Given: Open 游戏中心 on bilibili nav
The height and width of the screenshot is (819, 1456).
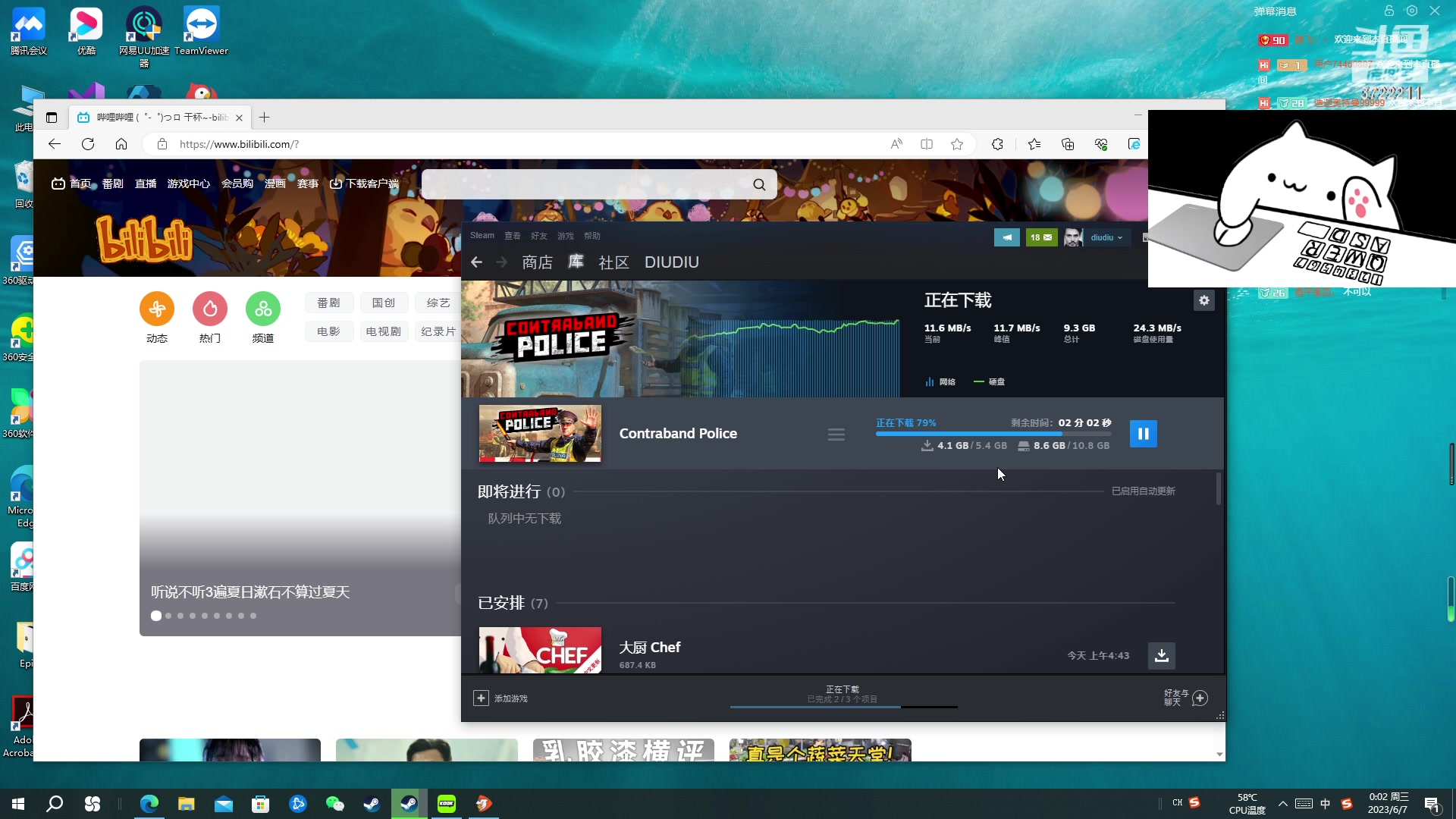Looking at the screenshot, I should pos(189,184).
